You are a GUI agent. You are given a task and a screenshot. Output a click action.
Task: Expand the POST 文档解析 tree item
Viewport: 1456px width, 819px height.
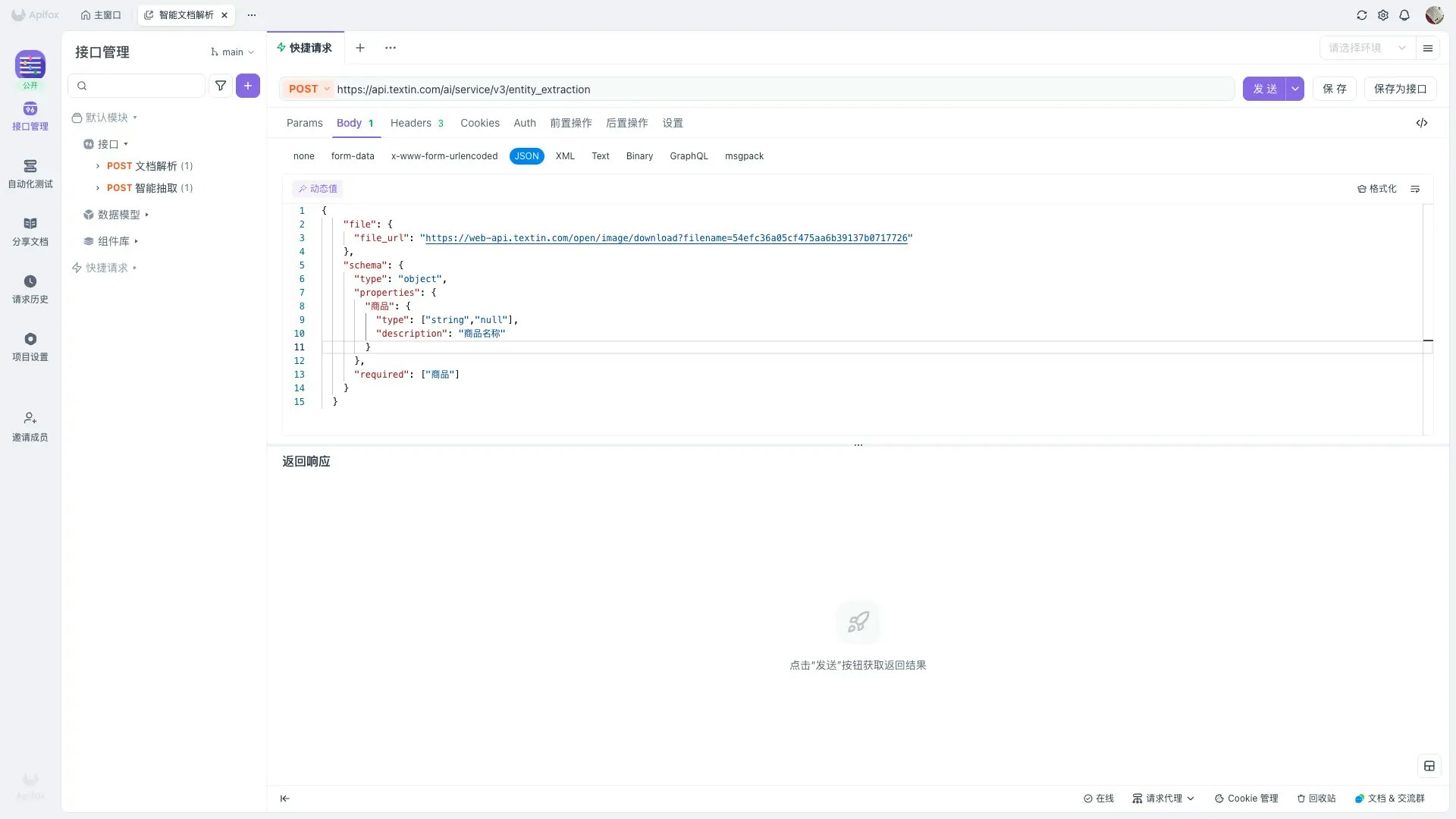pos(98,166)
